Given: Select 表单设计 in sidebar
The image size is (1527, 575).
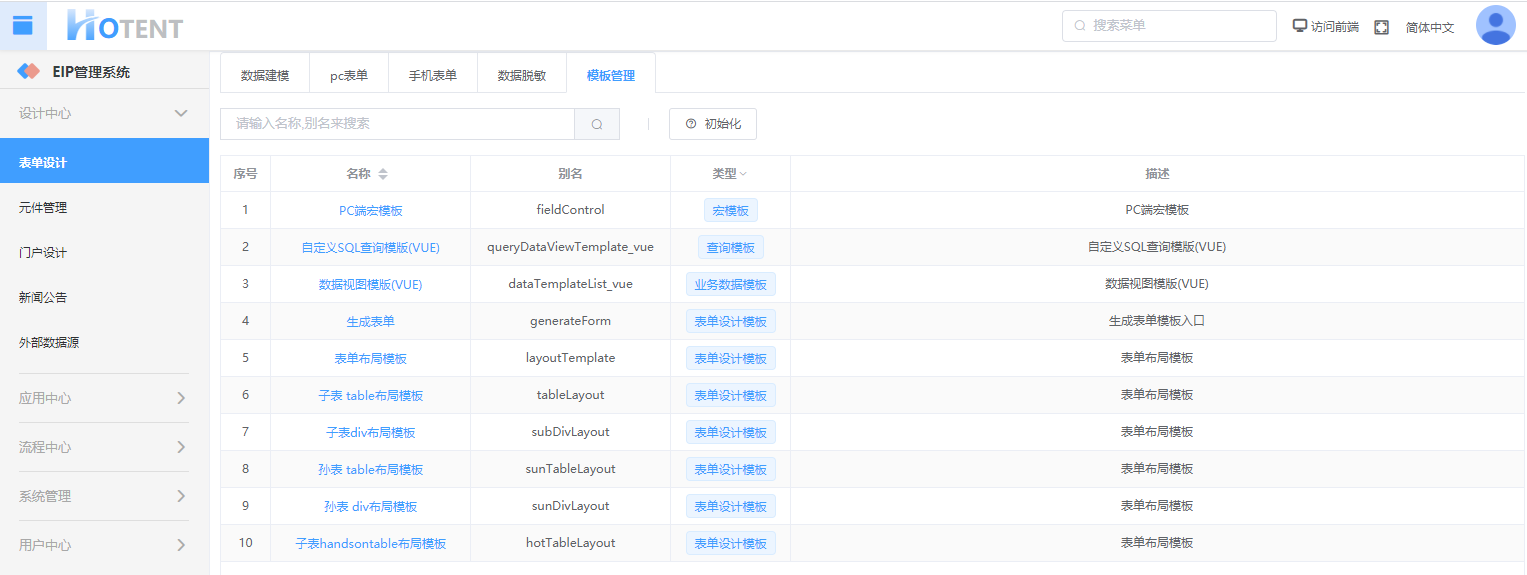Looking at the screenshot, I should (x=104, y=162).
